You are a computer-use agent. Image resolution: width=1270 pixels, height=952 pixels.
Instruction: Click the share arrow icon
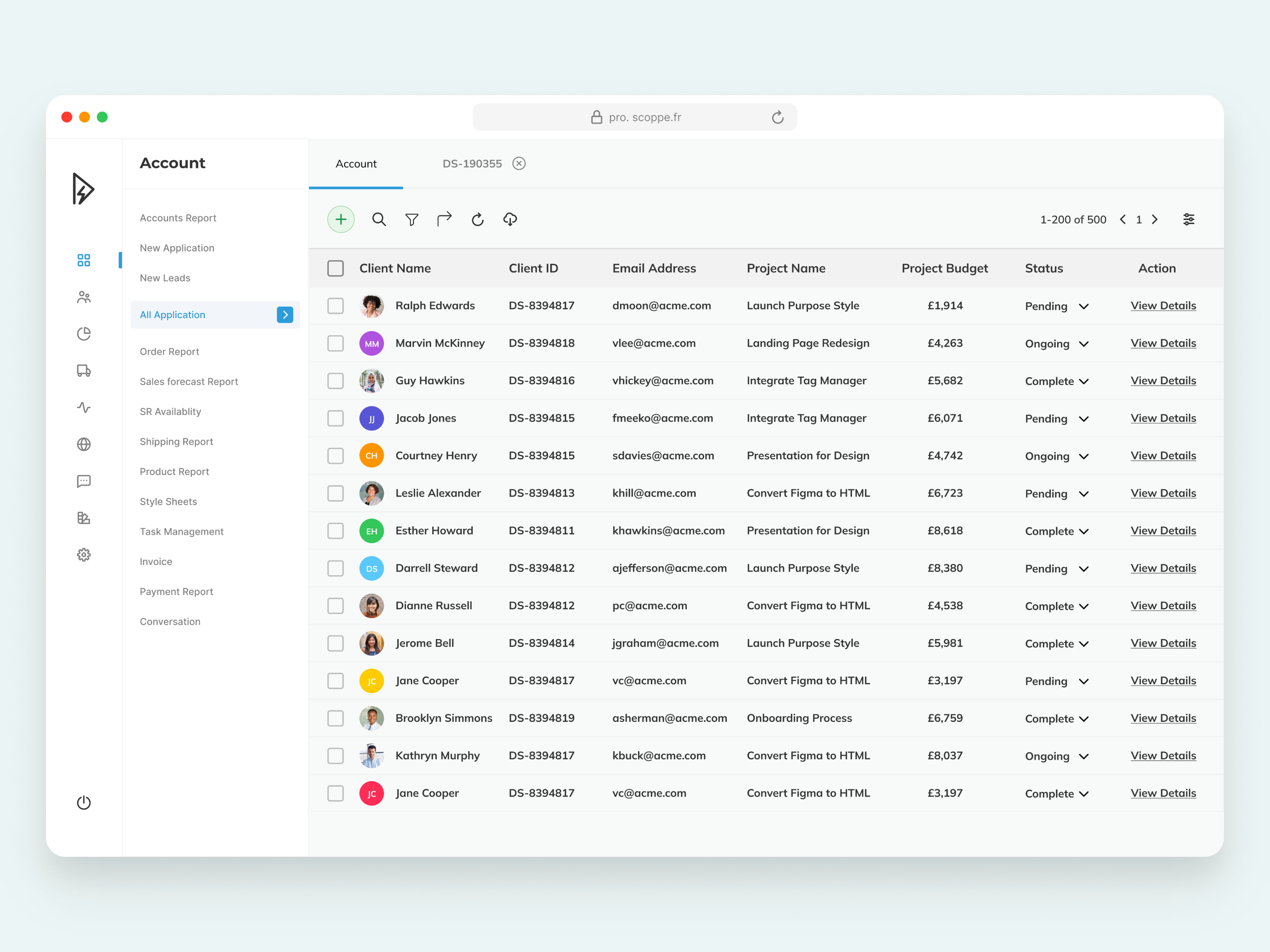coord(444,219)
